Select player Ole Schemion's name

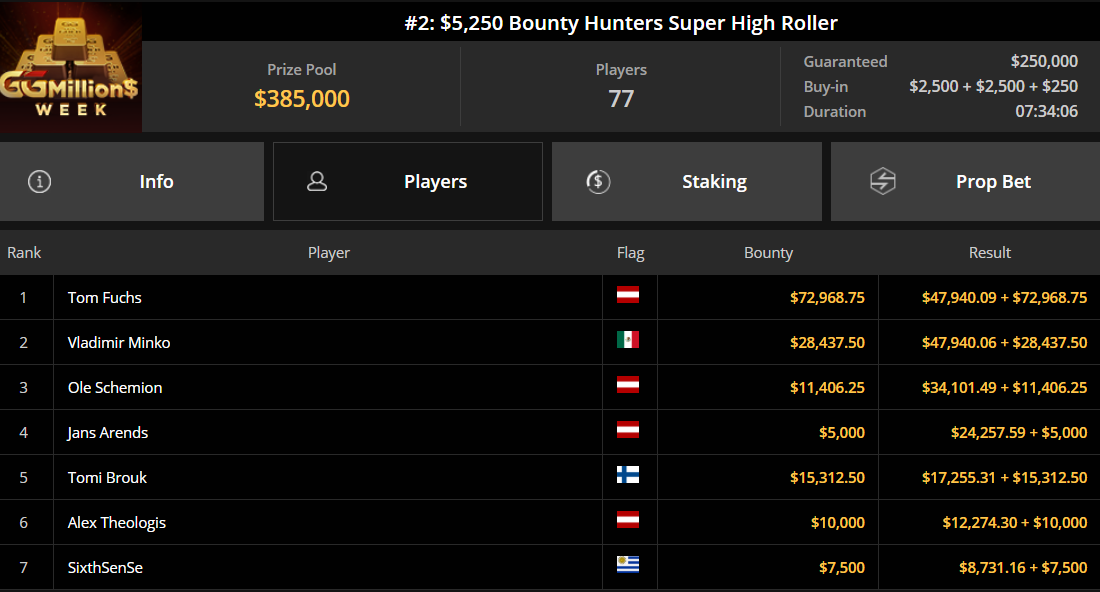[x=115, y=388]
